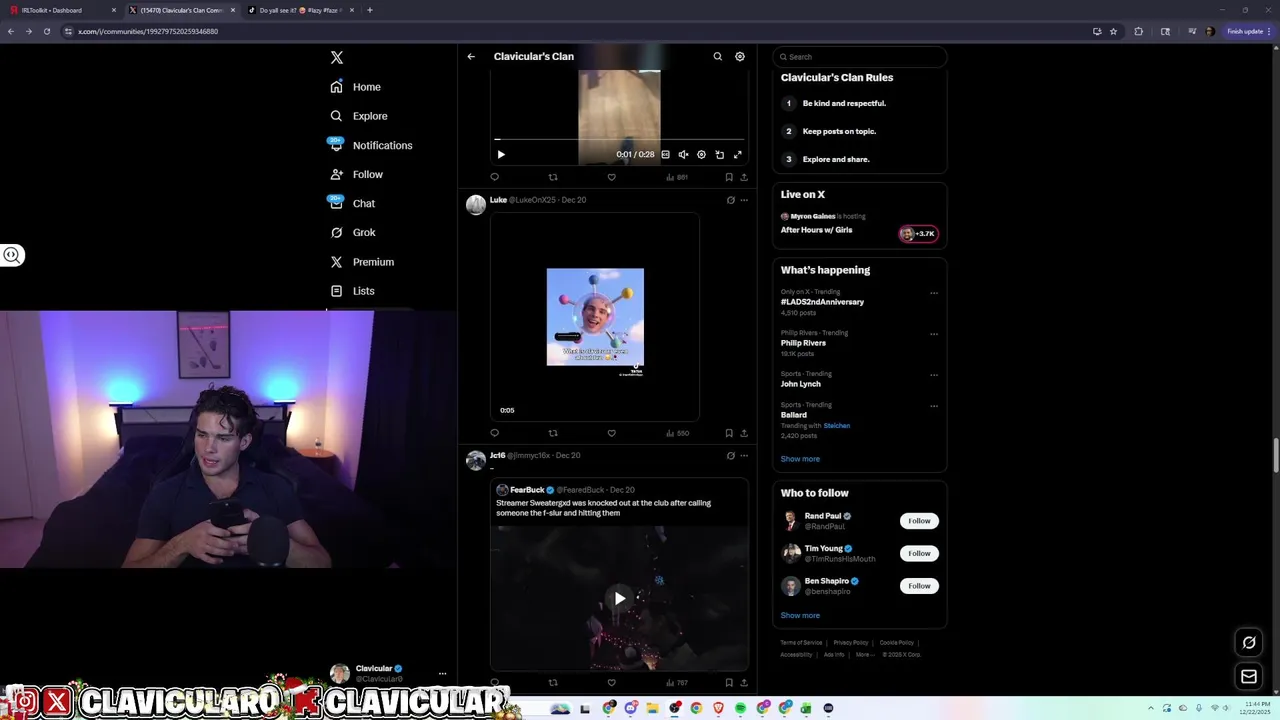Open the 861 views analytics
This screenshot has width=1280, height=720.
pos(677,177)
